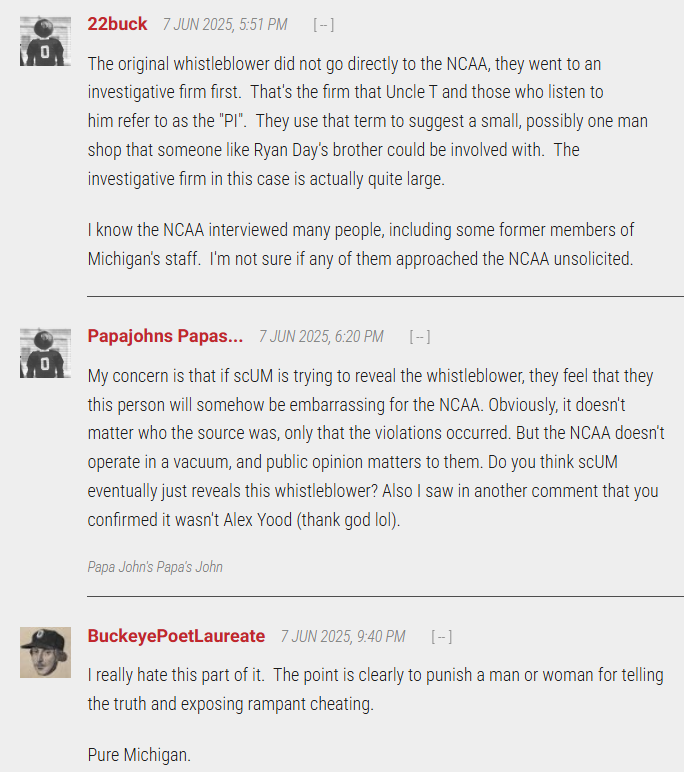Collapse the 22buck comment thread
The height and width of the screenshot is (772, 684).
324,24
